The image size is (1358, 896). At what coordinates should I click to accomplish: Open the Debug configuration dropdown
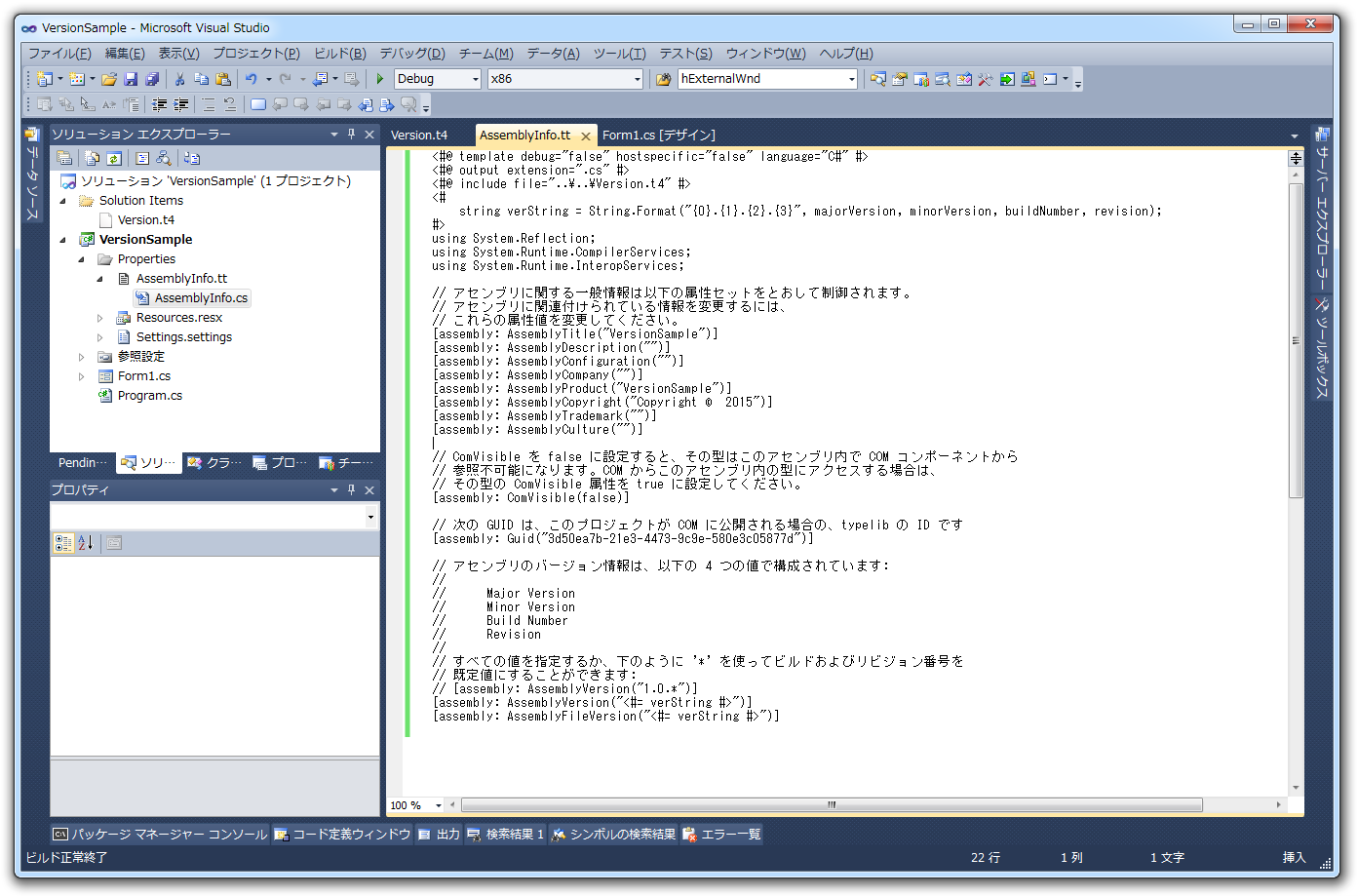pyautogui.click(x=476, y=79)
